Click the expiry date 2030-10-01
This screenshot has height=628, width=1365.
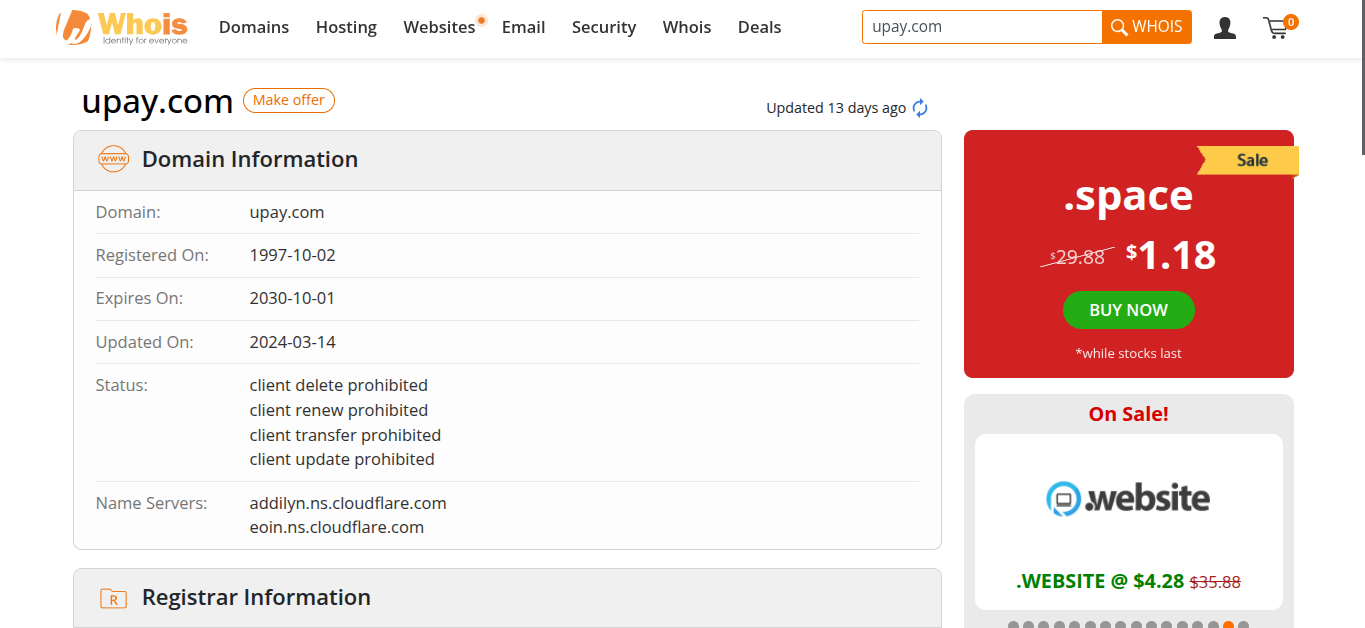tap(293, 298)
